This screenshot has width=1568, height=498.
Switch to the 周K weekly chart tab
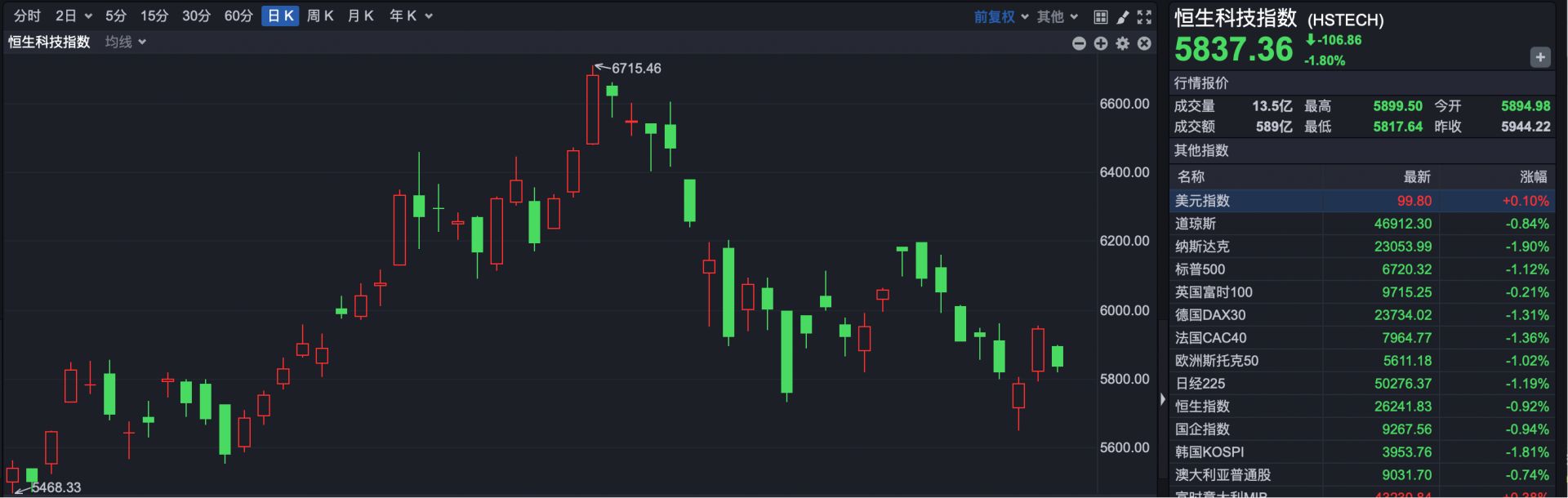tap(320, 16)
